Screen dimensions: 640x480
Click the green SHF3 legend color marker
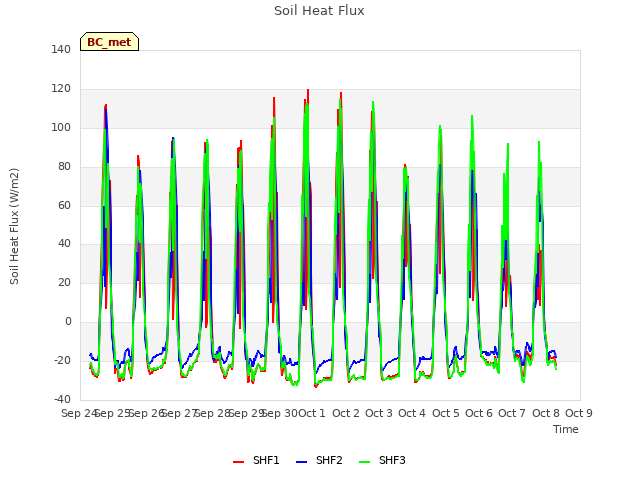pos(364,462)
